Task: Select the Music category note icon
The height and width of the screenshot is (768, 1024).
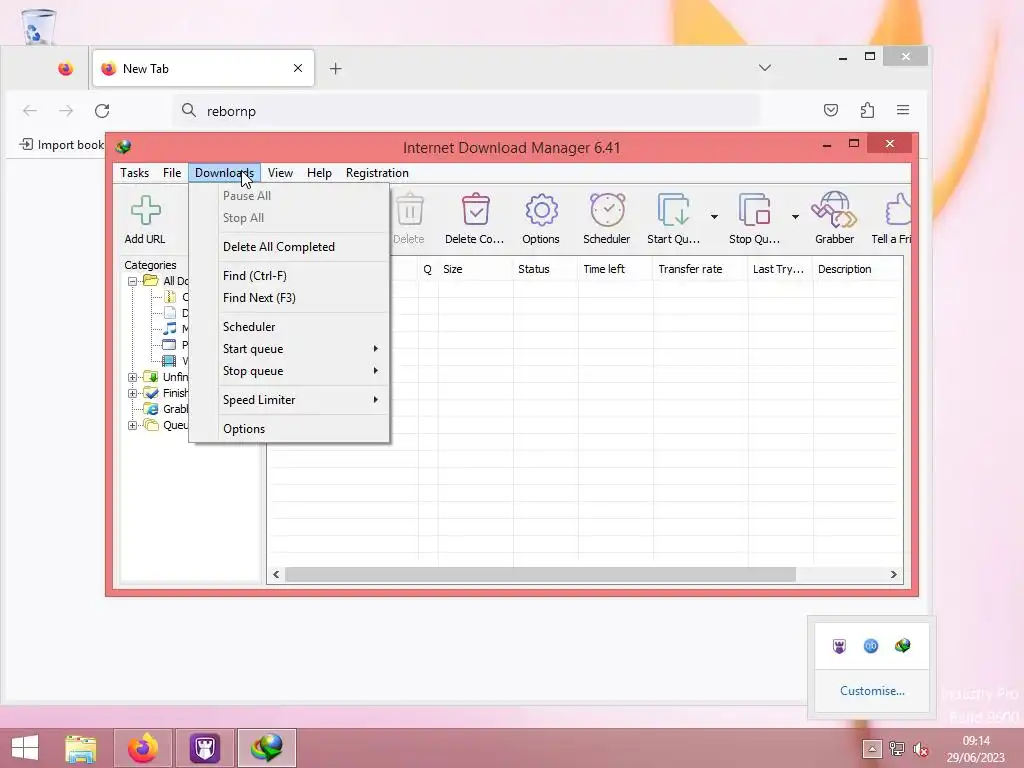Action: [x=170, y=328]
